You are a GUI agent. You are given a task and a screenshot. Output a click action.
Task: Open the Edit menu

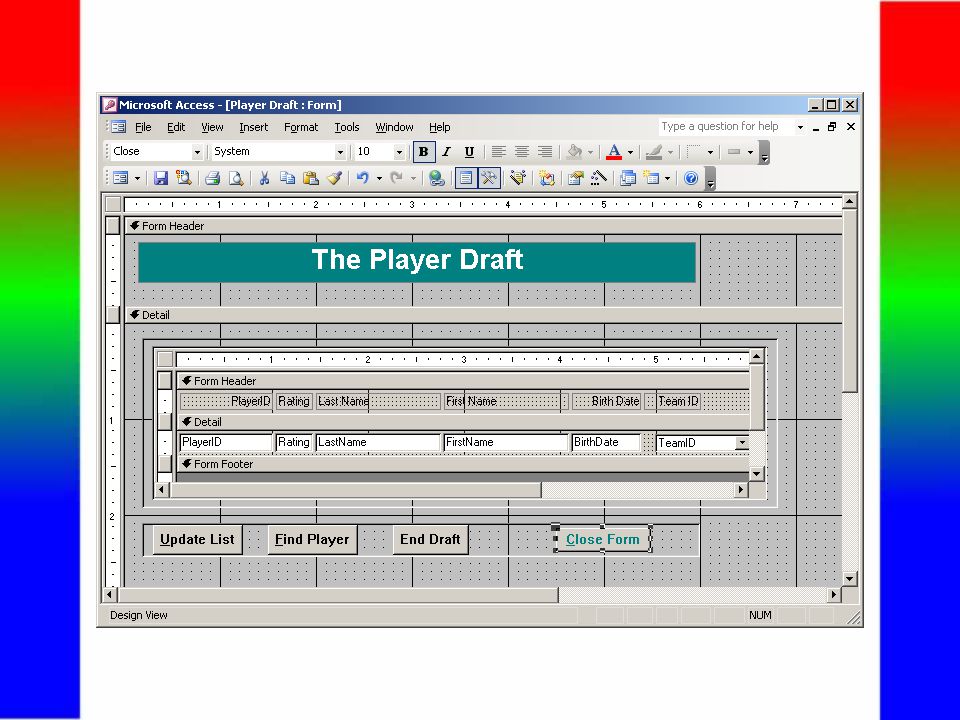click(176, 127)
